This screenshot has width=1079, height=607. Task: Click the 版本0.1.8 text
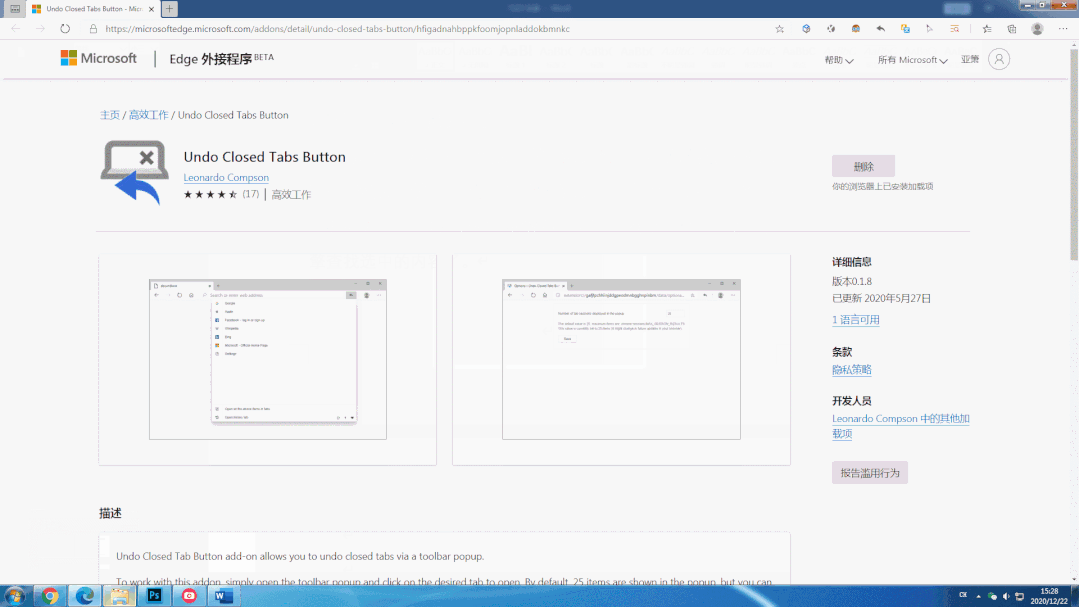tap(852, 281)
